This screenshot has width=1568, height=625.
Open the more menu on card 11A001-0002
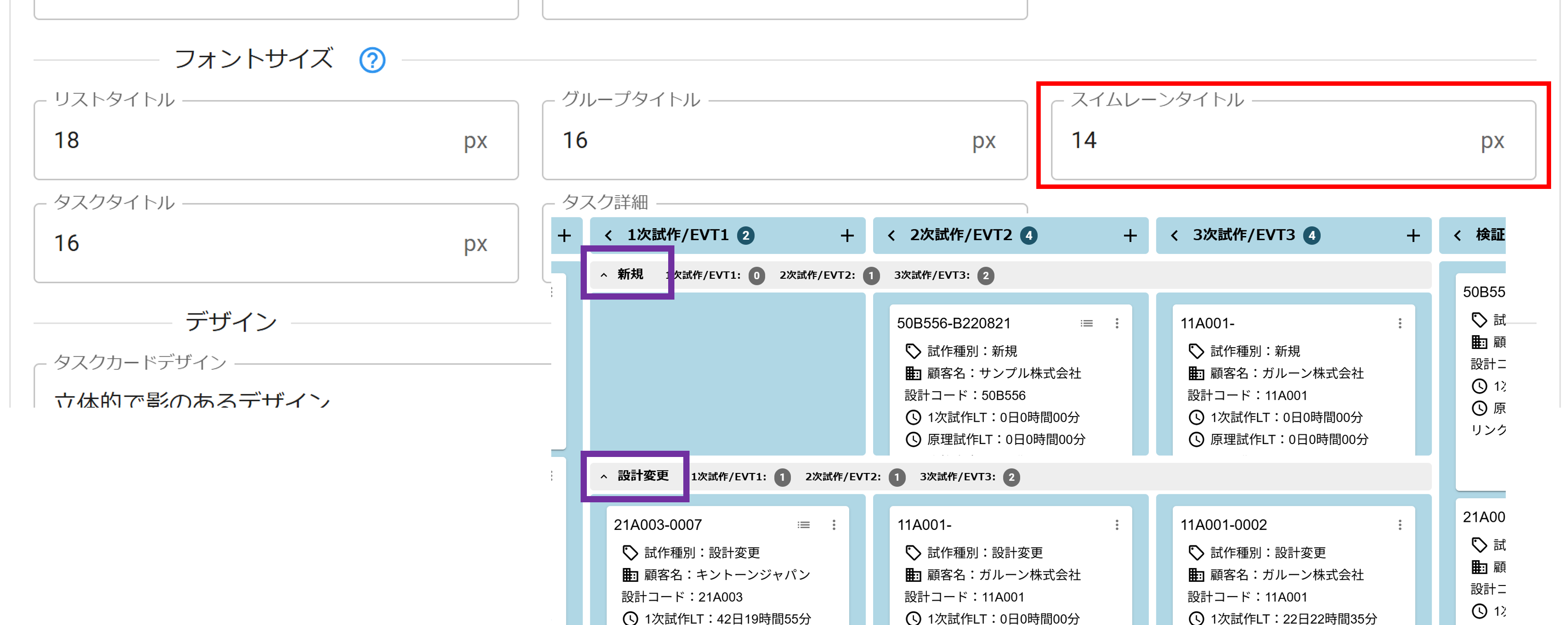click(1400, 525)
